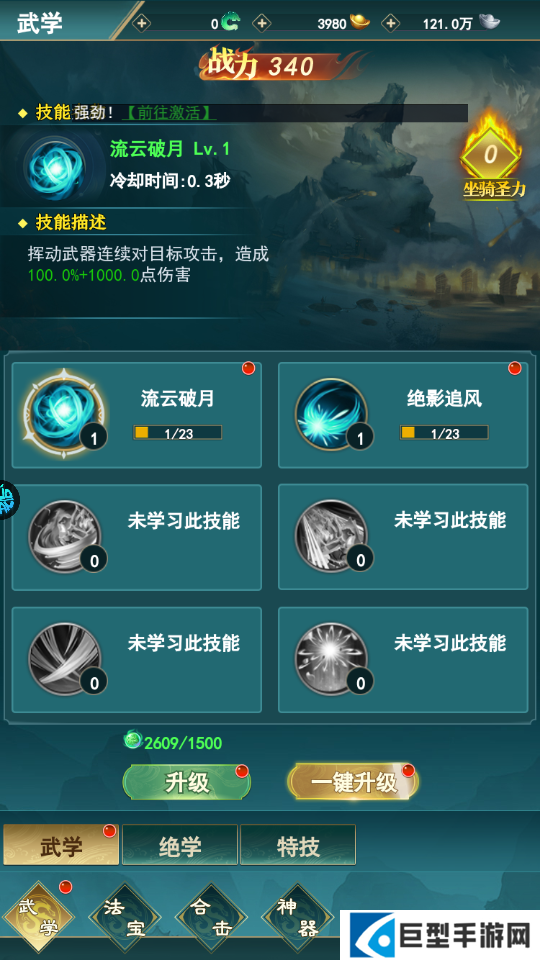This screenshot has width=540, height=960.
Task: Click the 一键升级 button
Action: [x=353, y=782]
